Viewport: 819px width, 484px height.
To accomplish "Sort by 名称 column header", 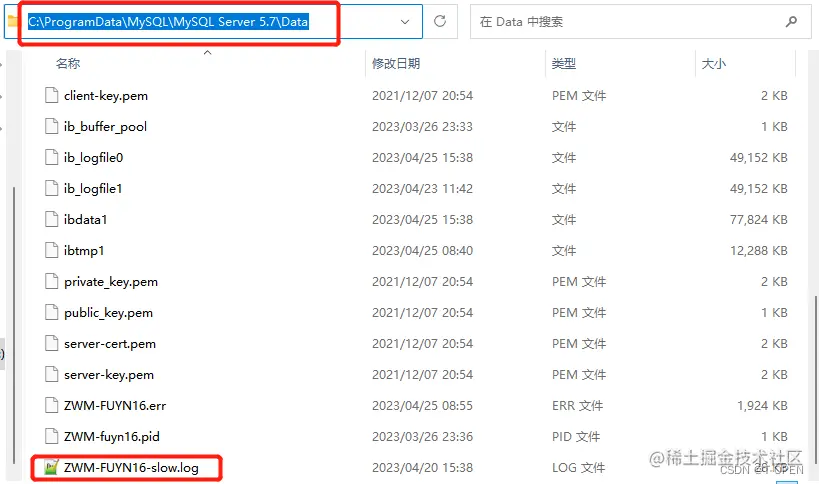I will [68, 64].
